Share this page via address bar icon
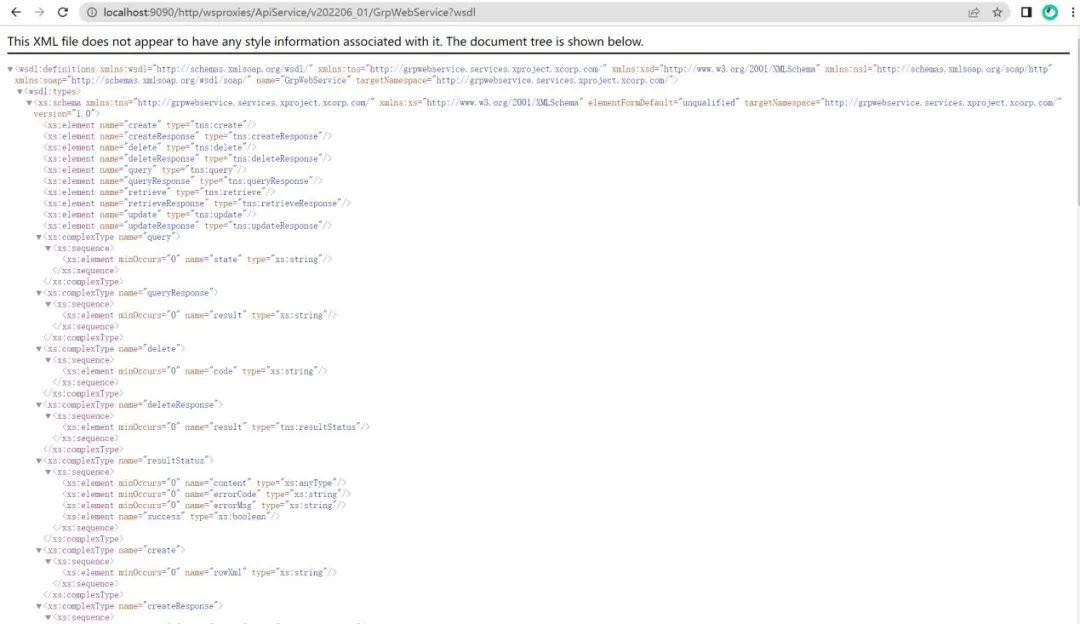Viewport: 1080px width, 624px height. point(974,12)
